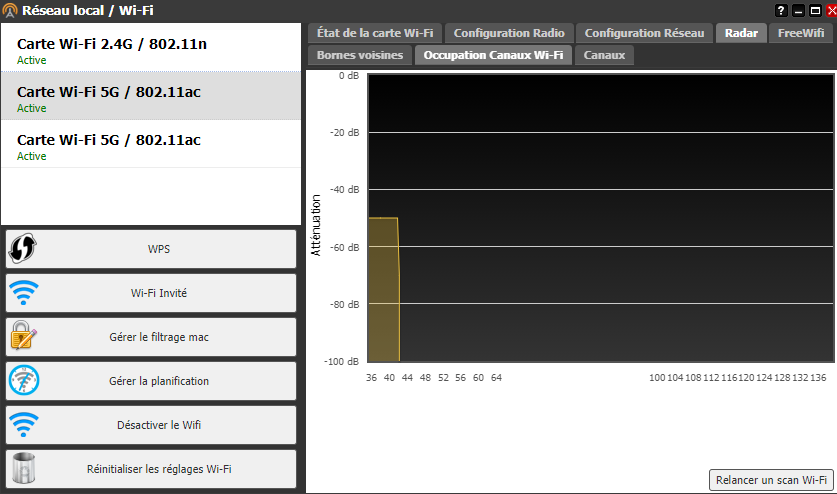This screenshot has width=837, height=494.
Task: Click Gérer la planification
Action: pos(151,381)
